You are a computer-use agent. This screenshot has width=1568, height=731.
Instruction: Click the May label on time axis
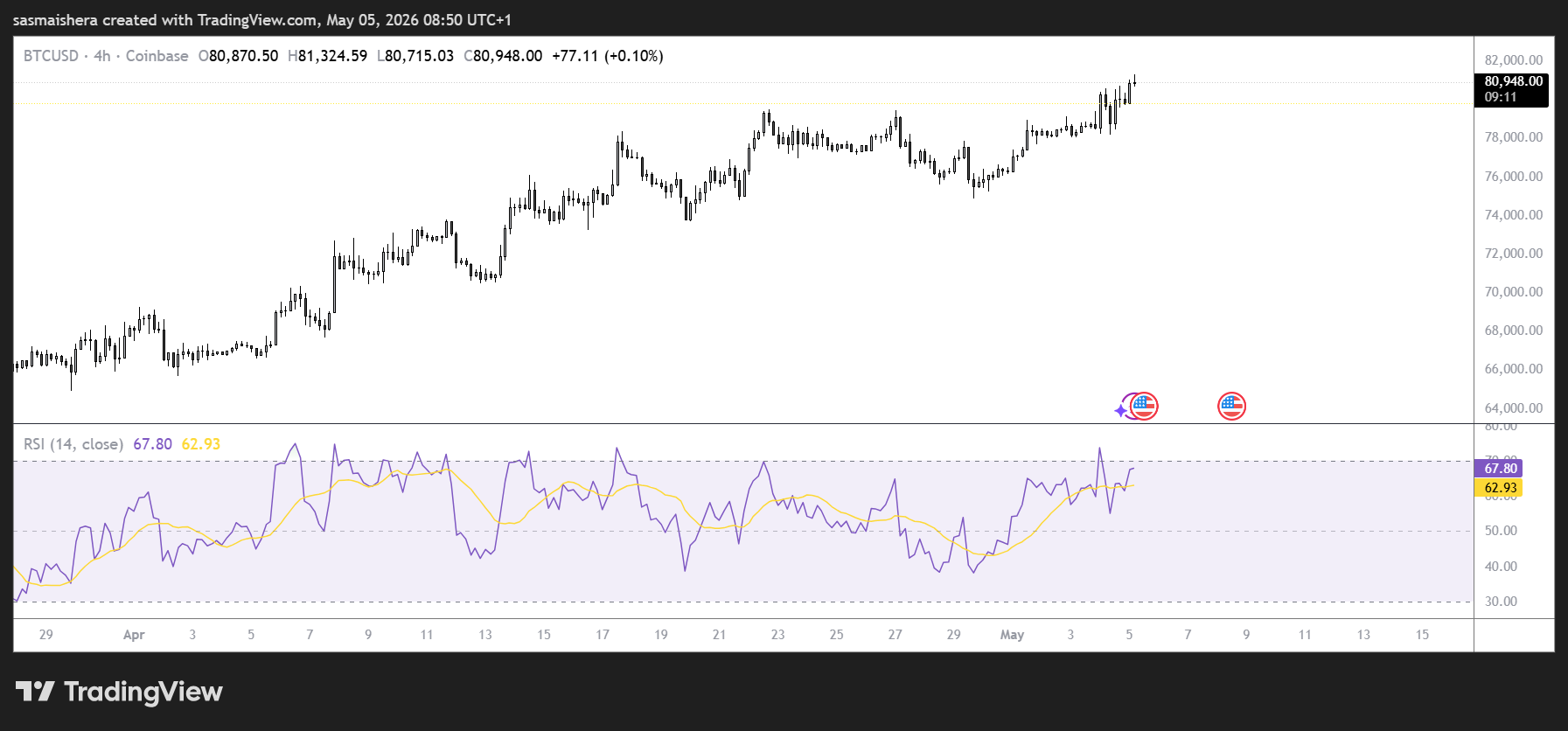coord(1012,635)
